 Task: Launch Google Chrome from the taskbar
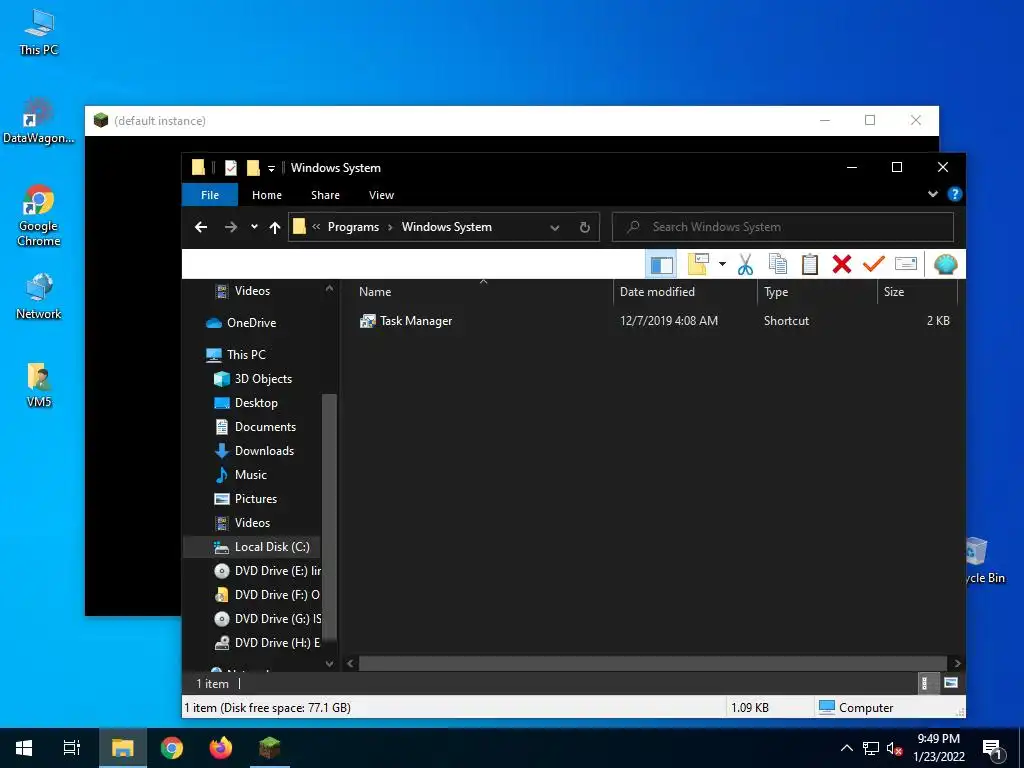coord(172,748)
